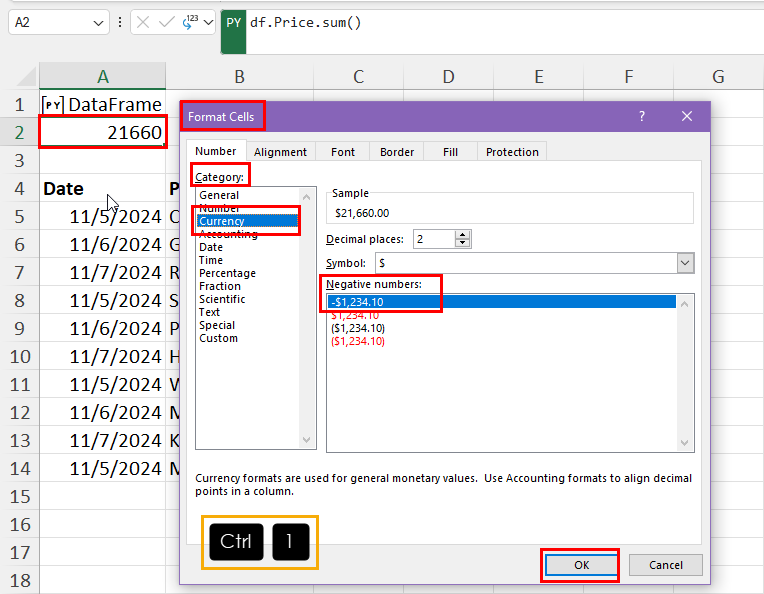
Task: Click scroll down arrow of Category list
Action: (306, 440)
